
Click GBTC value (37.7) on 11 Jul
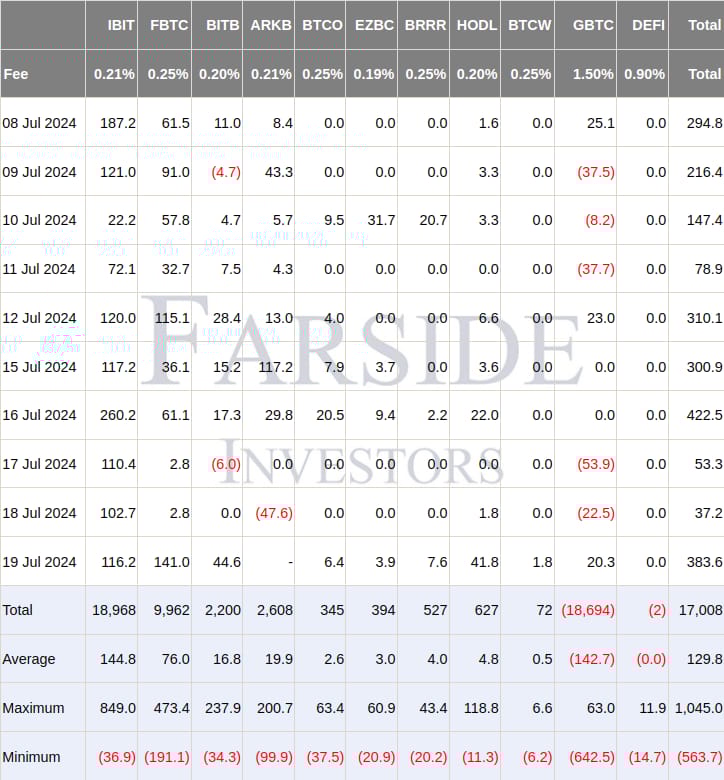596,269
